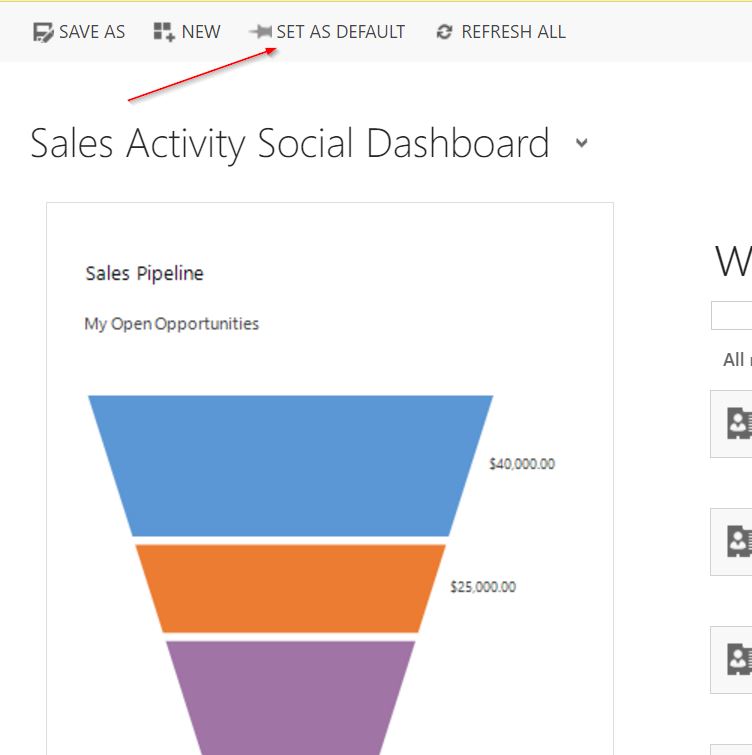The width and height of the screenshot is (752, 755).
Task: Click the purple funnel segment
Action: 290,695
